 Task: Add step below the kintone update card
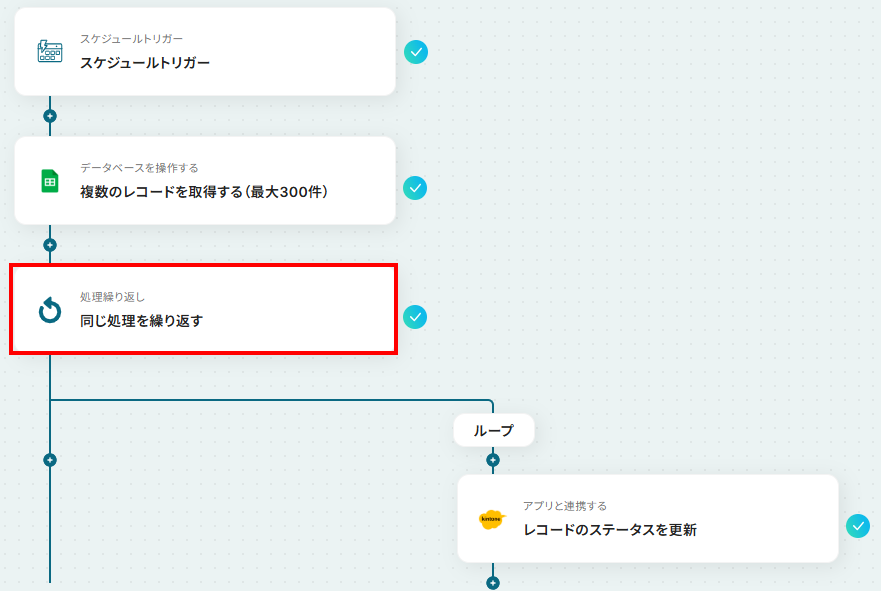493,583
